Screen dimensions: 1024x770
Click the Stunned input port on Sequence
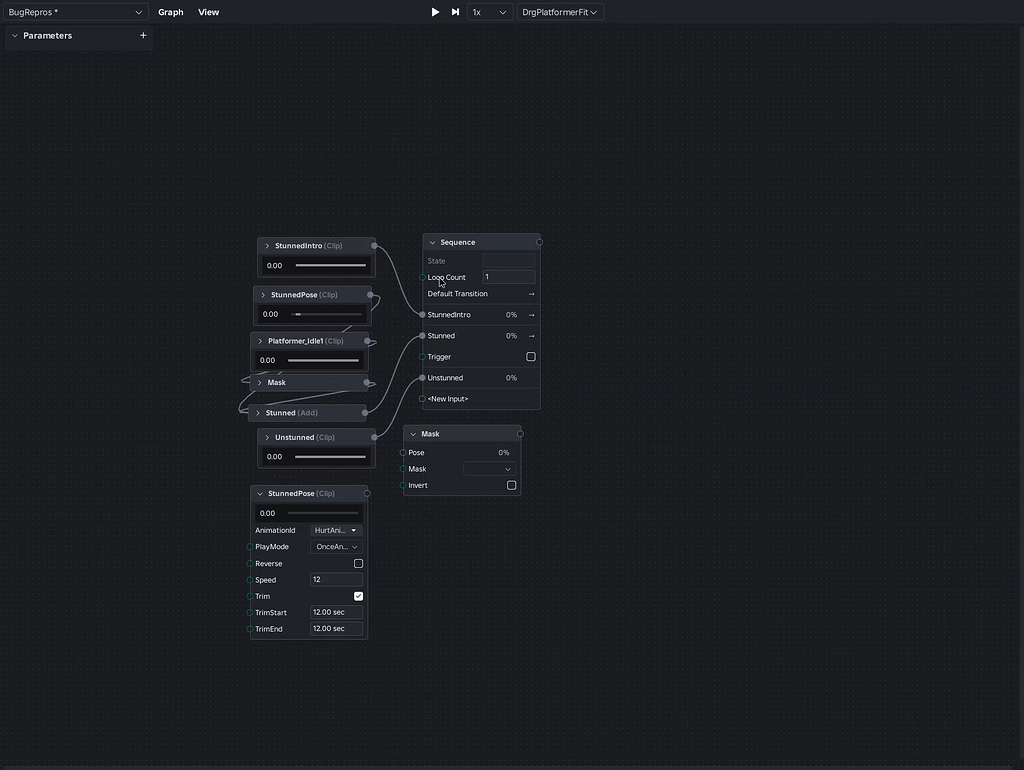[423, 336]
